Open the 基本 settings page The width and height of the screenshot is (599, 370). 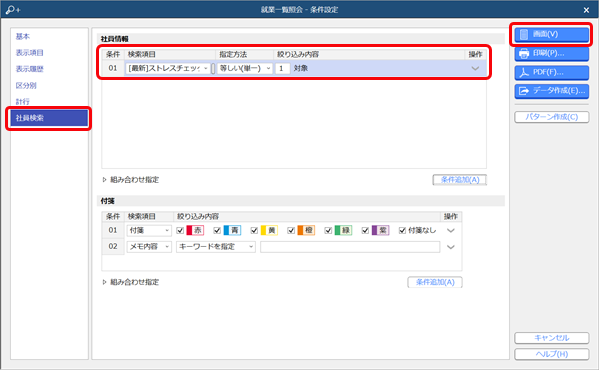(x=23, y=36)
